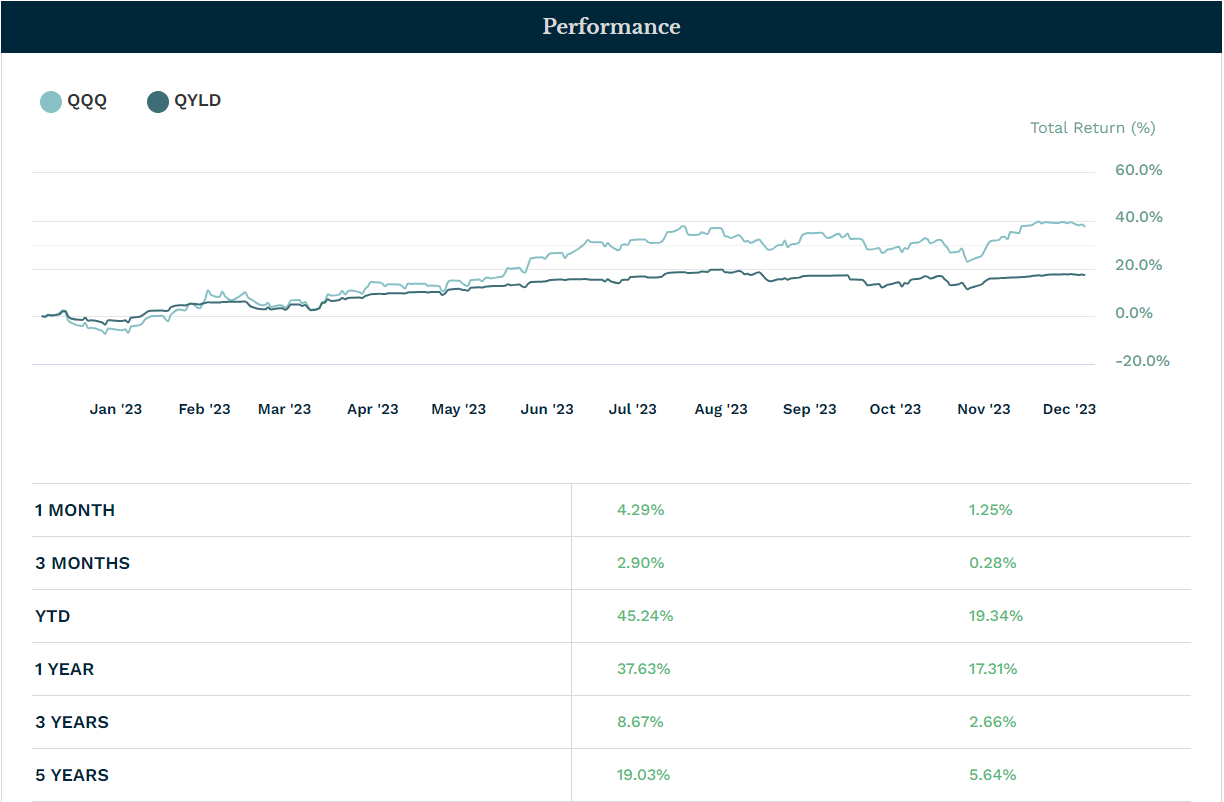Click the Total Return (%) axis title
1224x802 pixels.
click(x=1093, y=128)
